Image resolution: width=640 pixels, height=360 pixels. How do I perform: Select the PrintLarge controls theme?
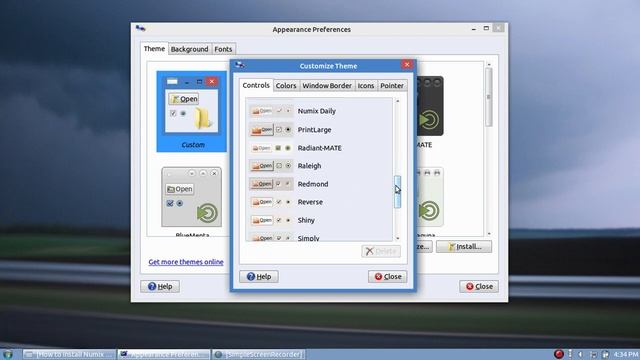[x=319, y=130]
